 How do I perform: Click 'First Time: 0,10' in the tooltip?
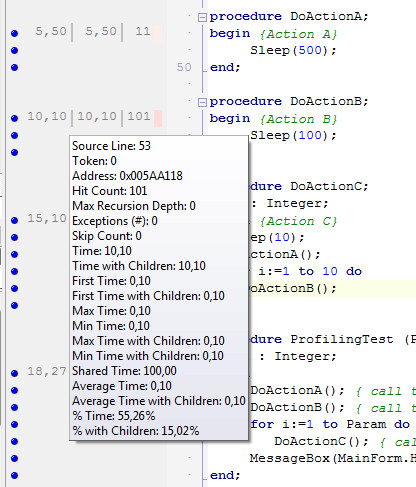coord(111,281)
